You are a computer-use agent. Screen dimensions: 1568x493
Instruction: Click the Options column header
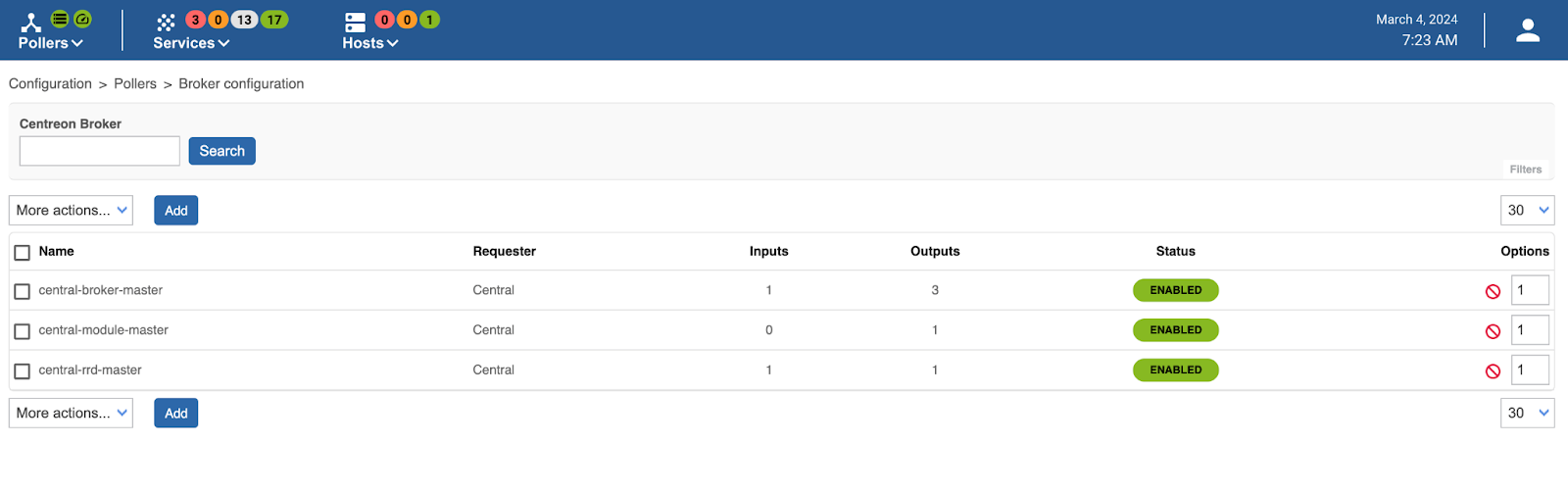pyautogui.click(x=1525, y=252)
